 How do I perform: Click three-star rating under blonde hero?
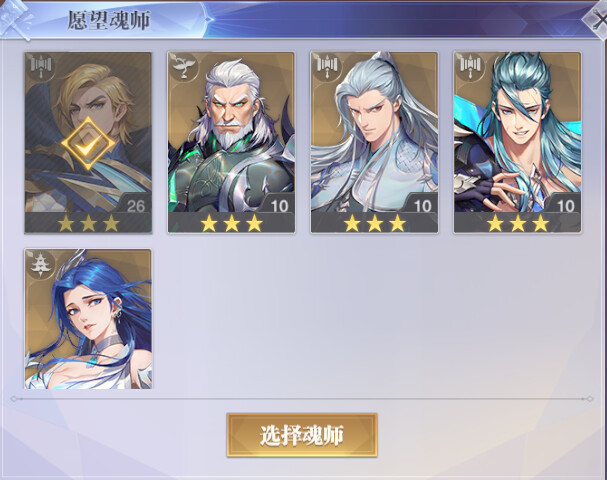pyautogui.click(x=88, y=223)
